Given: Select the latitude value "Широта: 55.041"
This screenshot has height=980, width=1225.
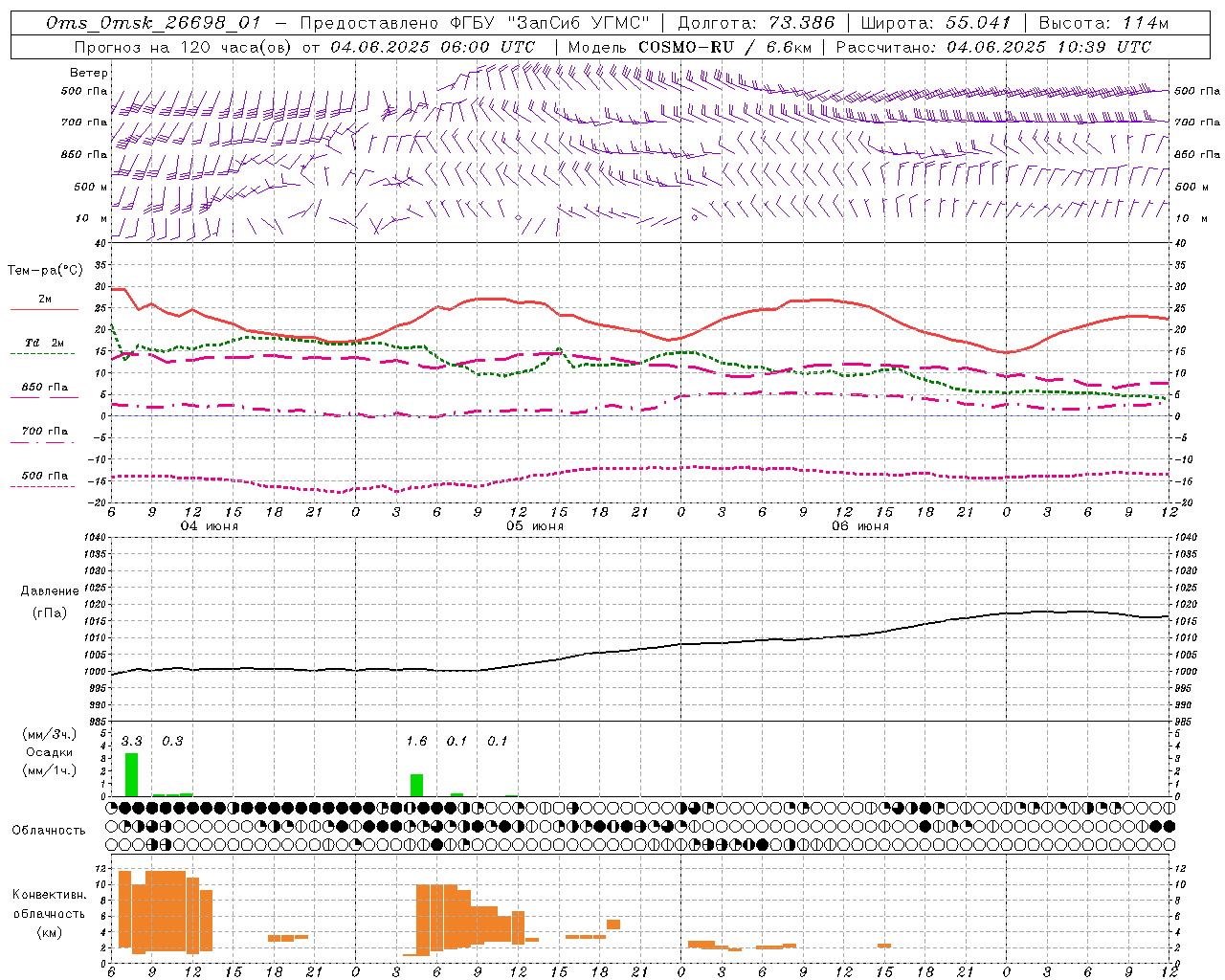Looking at the screenshot, I should point(936,23).
